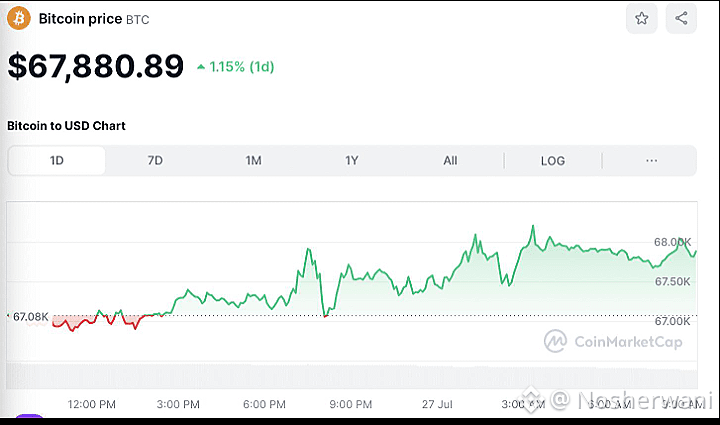Click the 68.00K axis label
This screenshot has width=720, height=425.
point(672,242)
